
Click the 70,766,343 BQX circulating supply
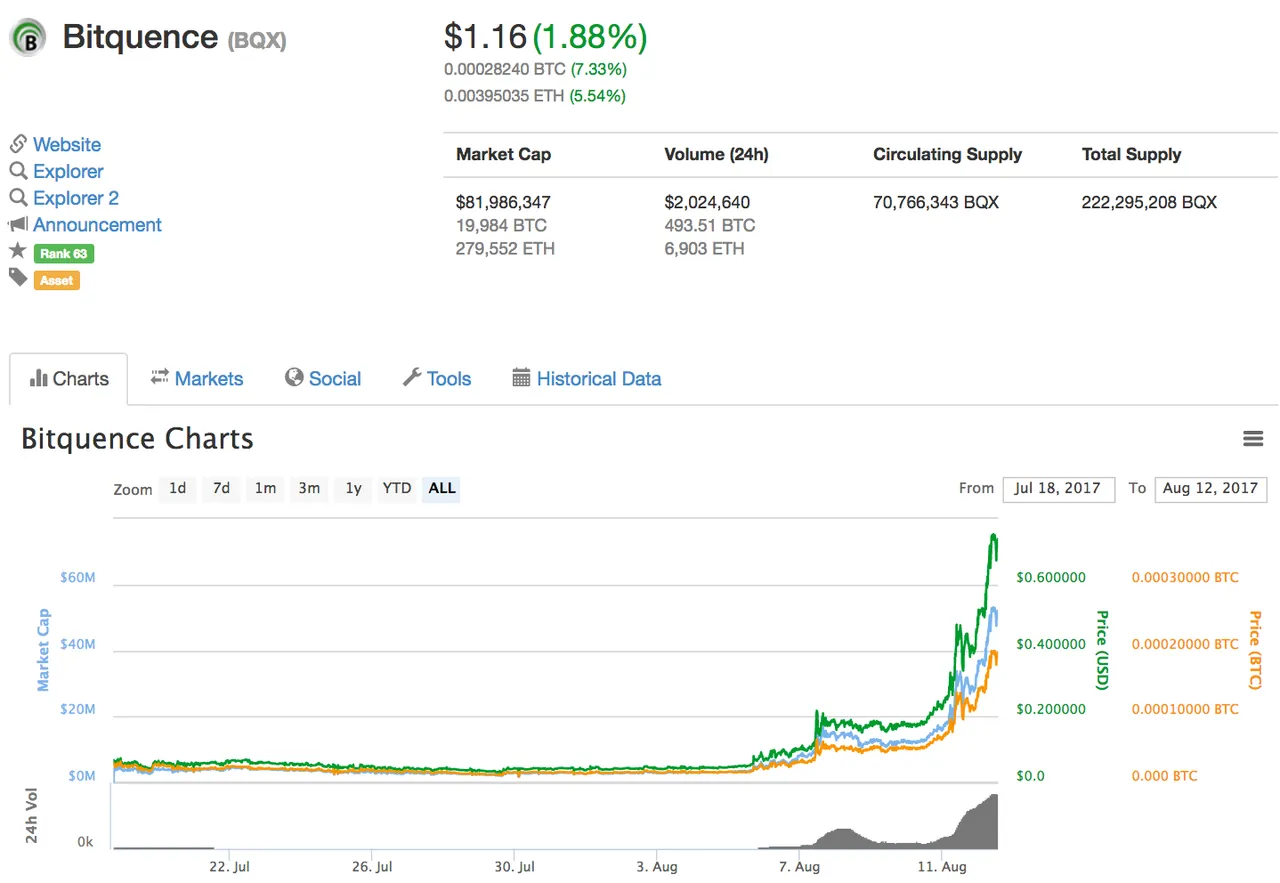[936, 202]
